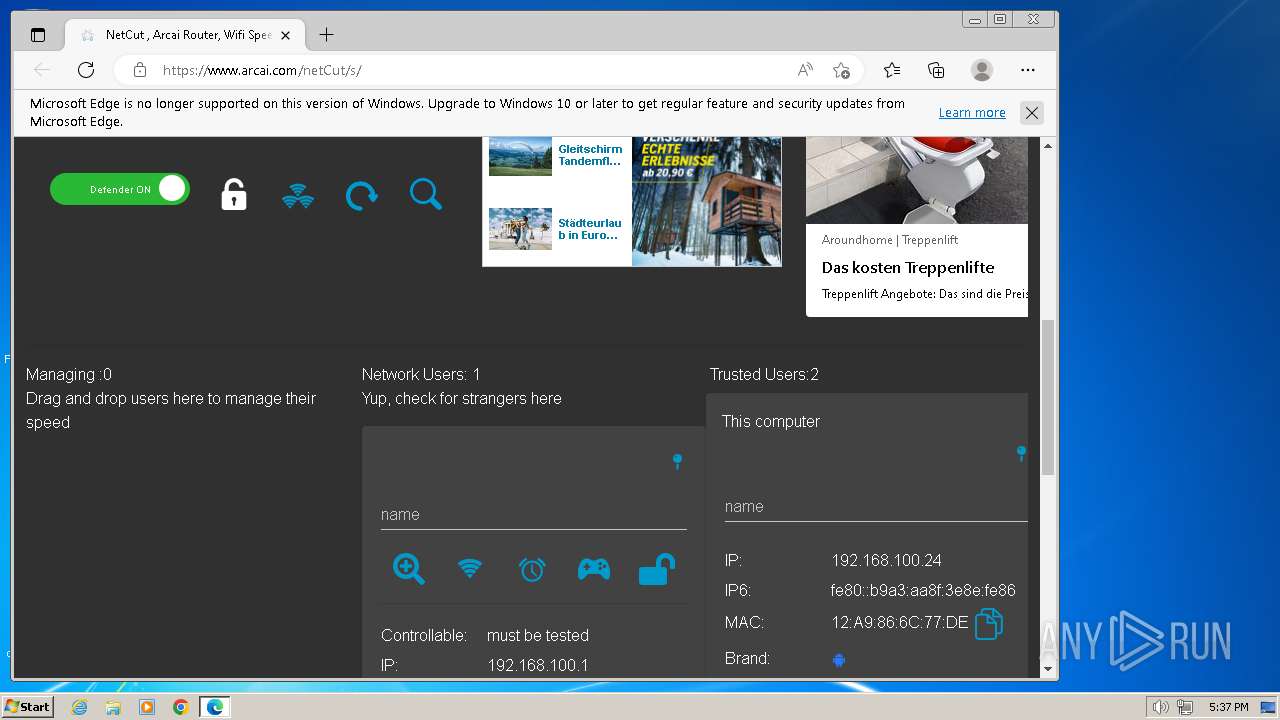This screenshot has width=1280, height=720.
Task: Click the alarm clock schedule icon
Action: click(x=532, y=569)
